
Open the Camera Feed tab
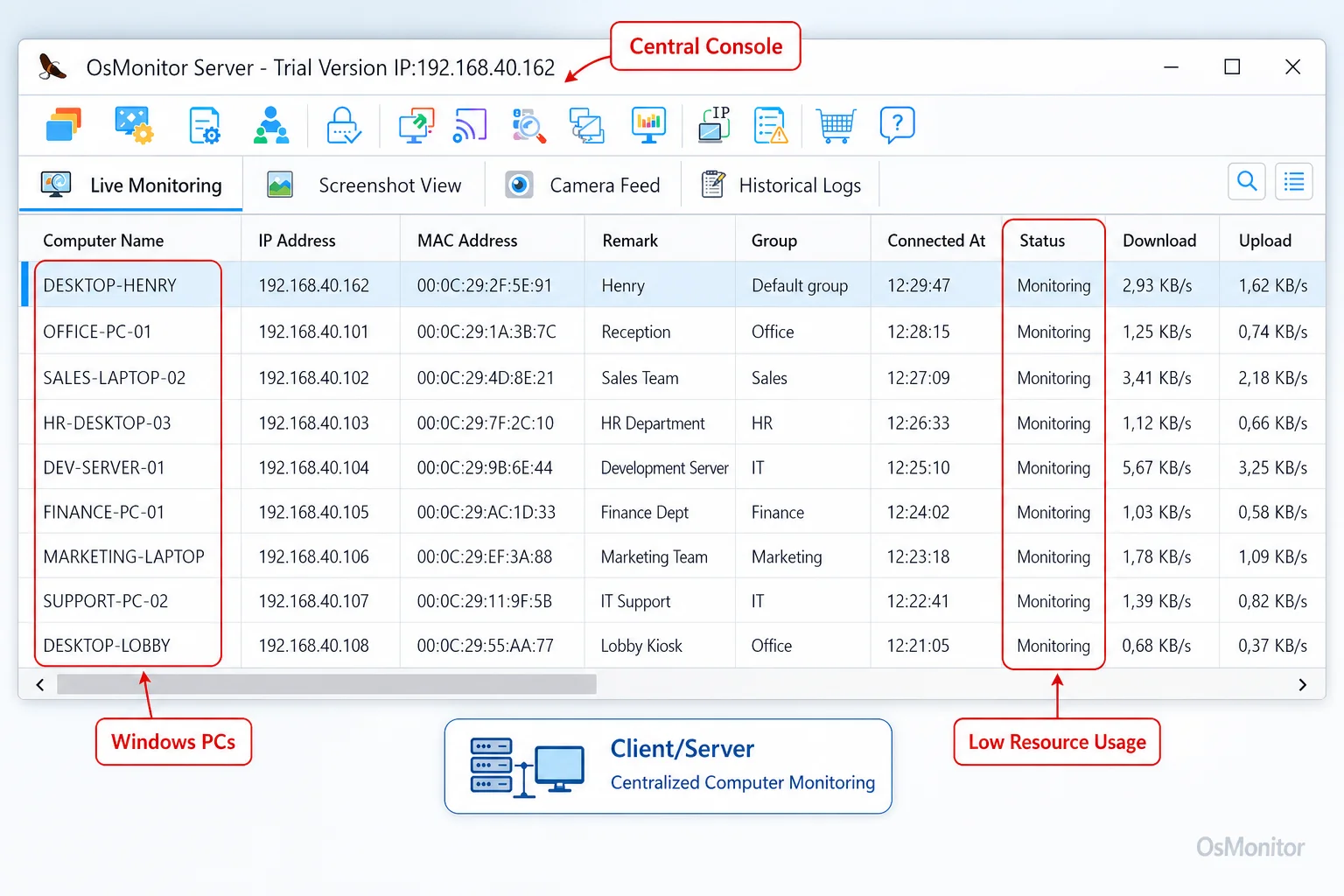point(583,185)
